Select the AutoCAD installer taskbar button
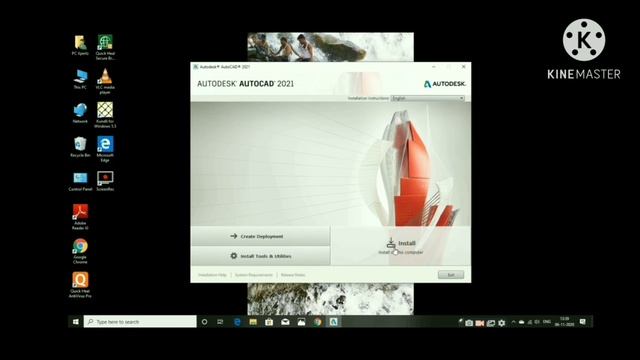640x360 pixels. pos(333,322)
